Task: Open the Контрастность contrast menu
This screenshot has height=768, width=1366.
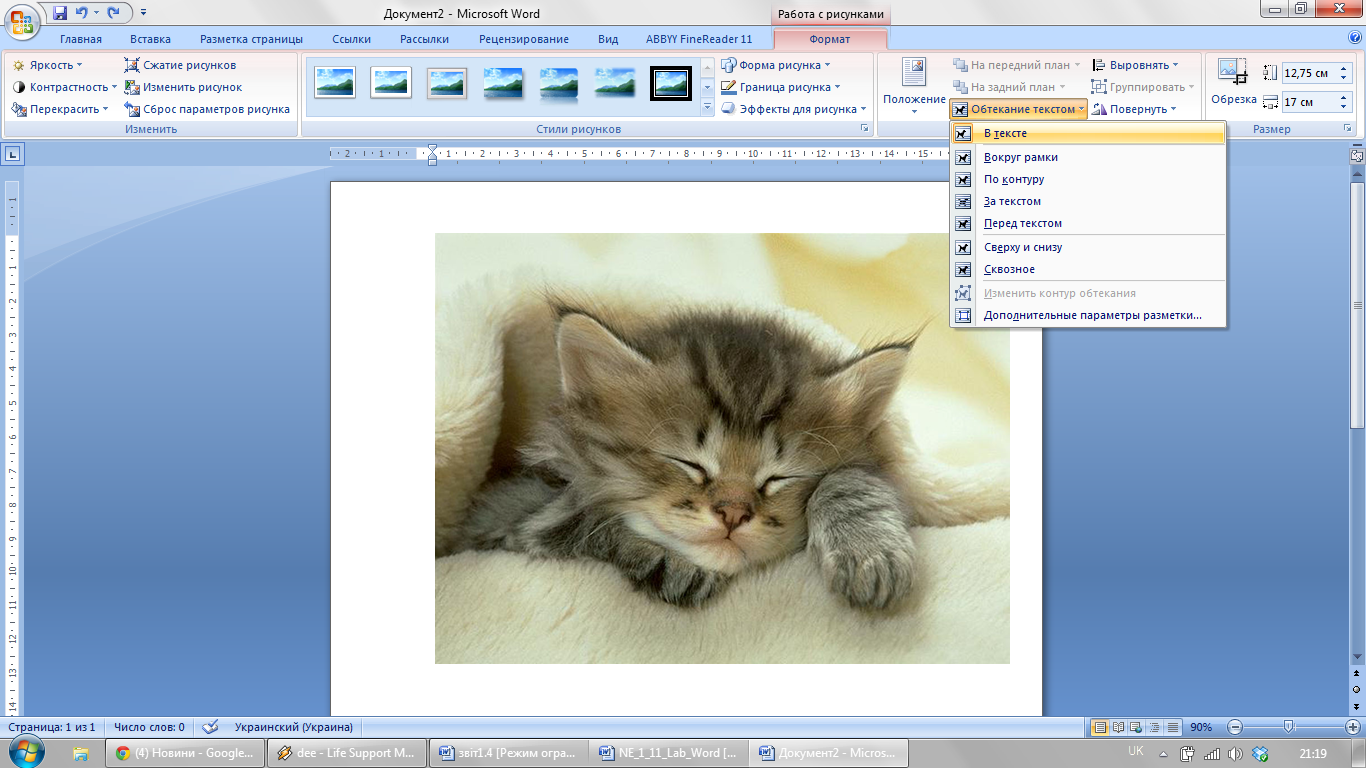Action: click(x=65, y=87)
